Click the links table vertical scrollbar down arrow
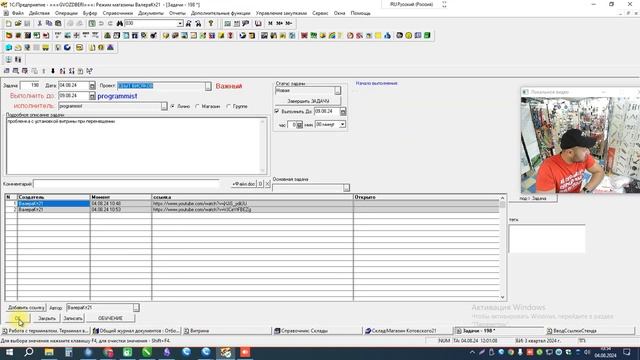This screenshot has height=360, width=640. pos(502,297)
